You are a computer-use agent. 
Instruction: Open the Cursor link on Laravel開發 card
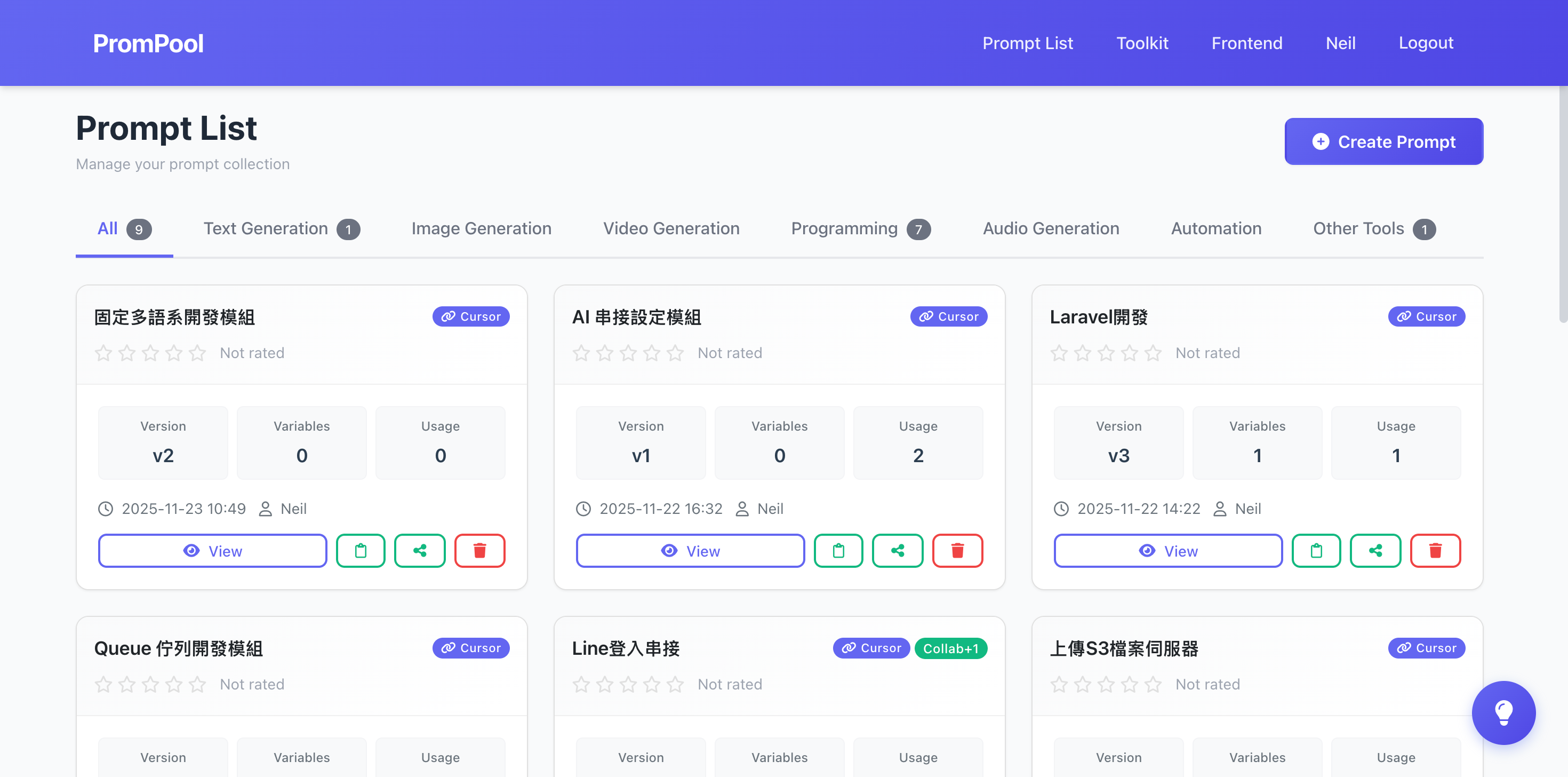(x=1426, y=316)
